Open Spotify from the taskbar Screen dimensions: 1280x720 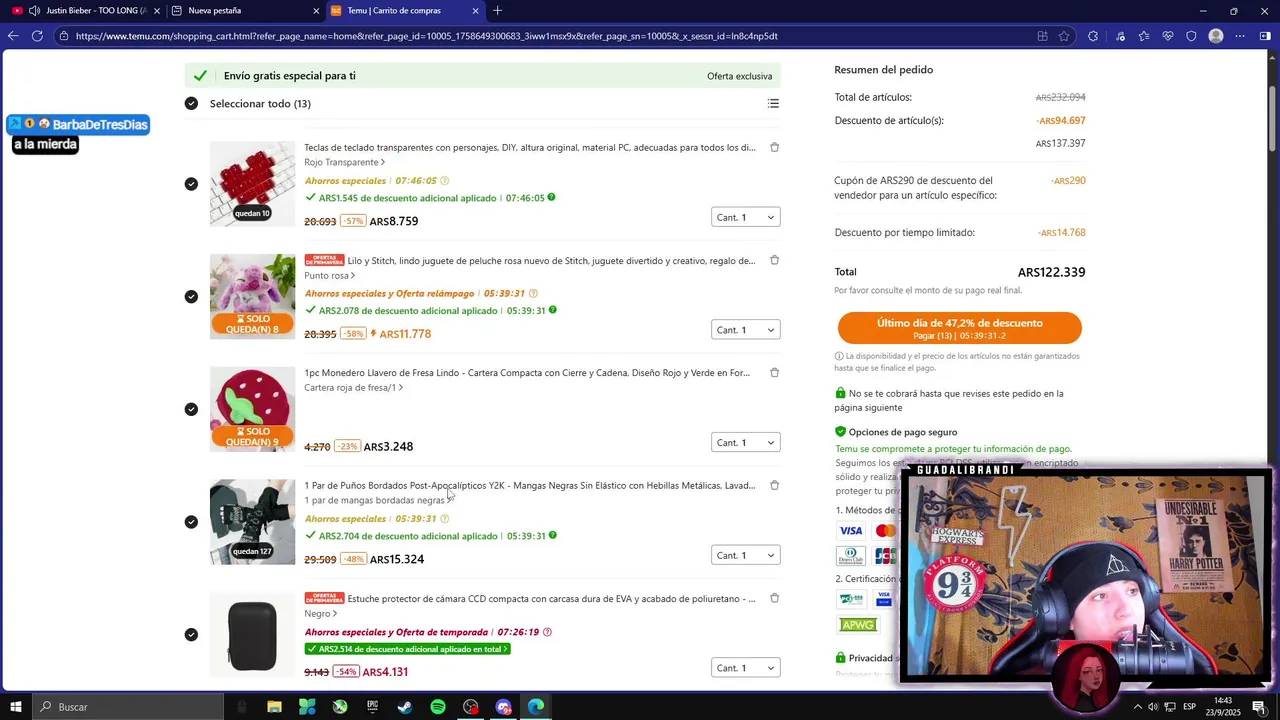(438, 707)
